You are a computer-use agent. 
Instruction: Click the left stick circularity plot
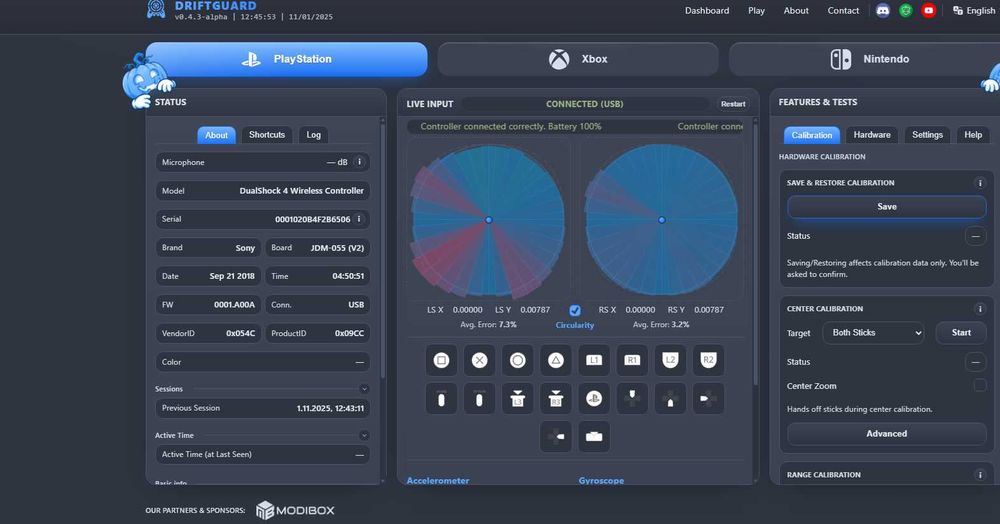[489, 220]
